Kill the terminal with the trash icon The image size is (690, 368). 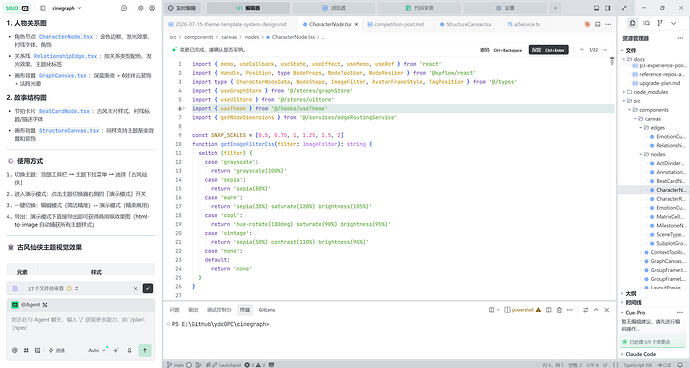click(x=559, y=310)
